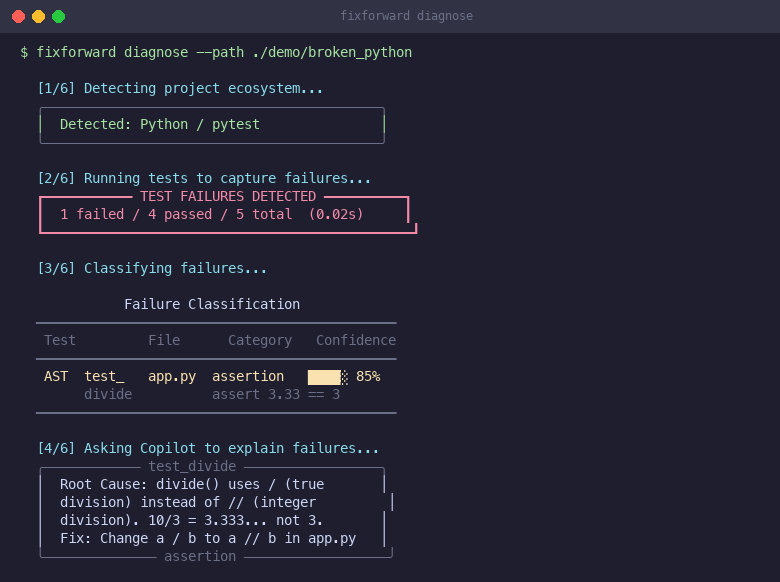The width and height of the screenshot is (780, 582).
Task: Click the 'test_divide' panel title
Action: [x=192, y=466]
